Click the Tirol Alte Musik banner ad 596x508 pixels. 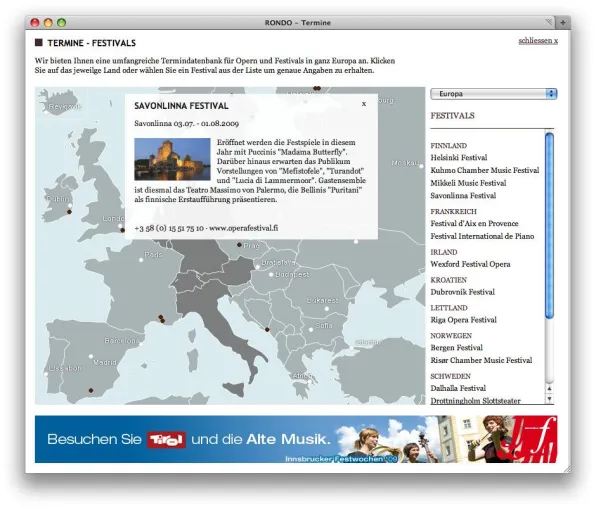point(296,439)
